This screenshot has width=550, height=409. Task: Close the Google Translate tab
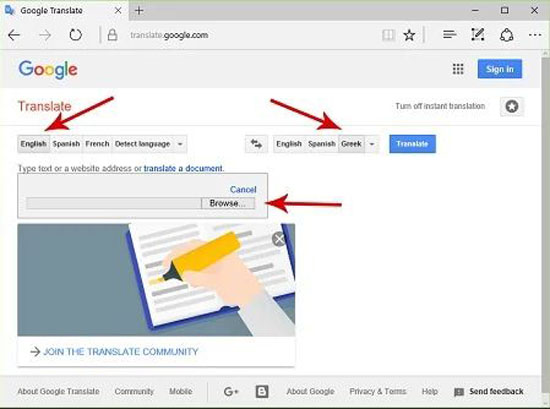coord(118,11)
